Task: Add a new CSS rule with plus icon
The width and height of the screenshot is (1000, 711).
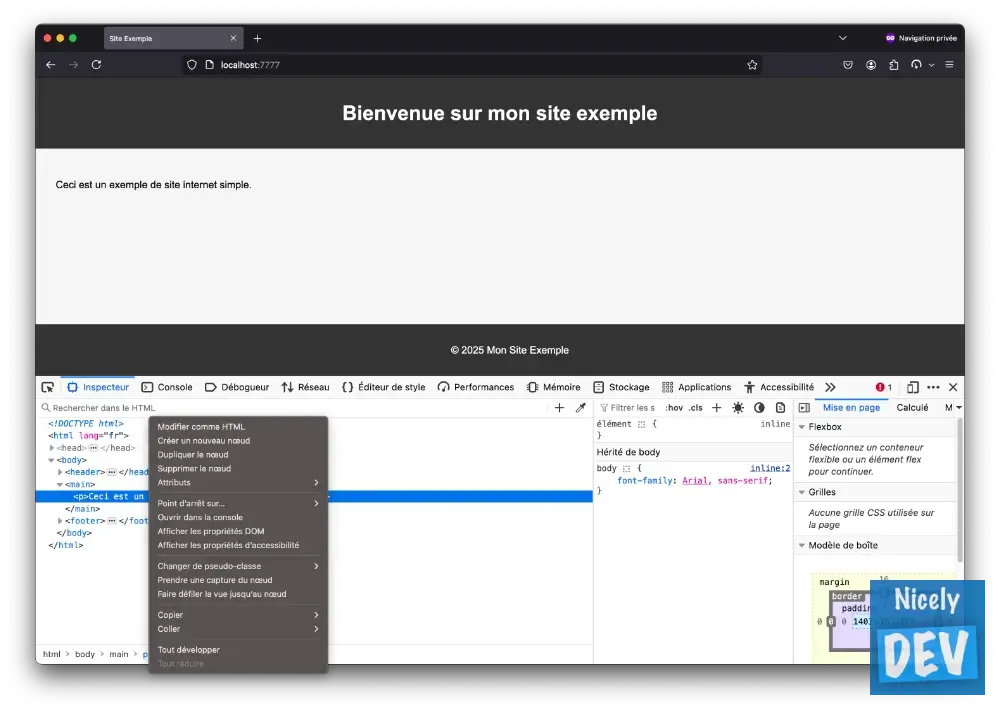Action: tap(716, 407)
